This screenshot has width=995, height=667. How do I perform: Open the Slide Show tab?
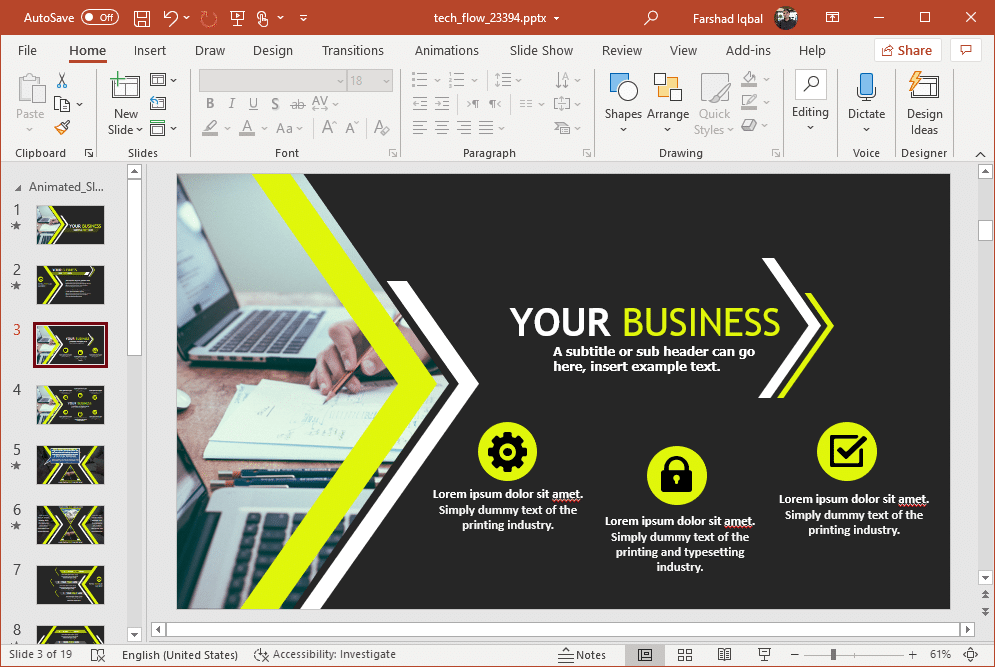[541, 51]
